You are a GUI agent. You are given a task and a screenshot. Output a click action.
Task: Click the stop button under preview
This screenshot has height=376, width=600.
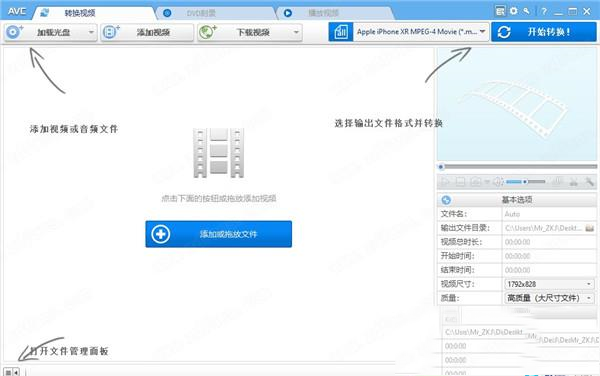pyautogui.click(x=460, y=182)
